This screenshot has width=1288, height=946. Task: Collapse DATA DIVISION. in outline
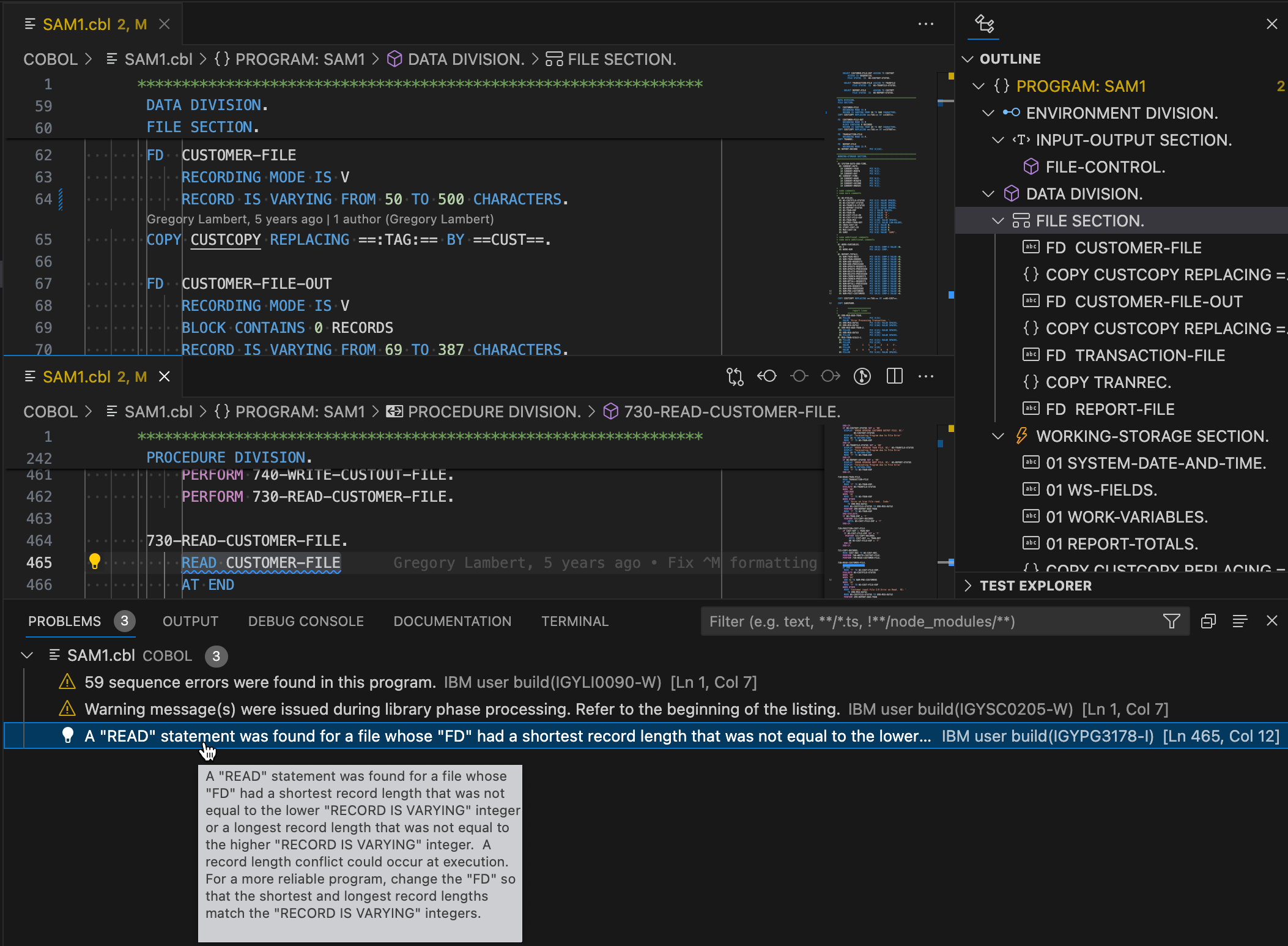click(x=988, y=194)
